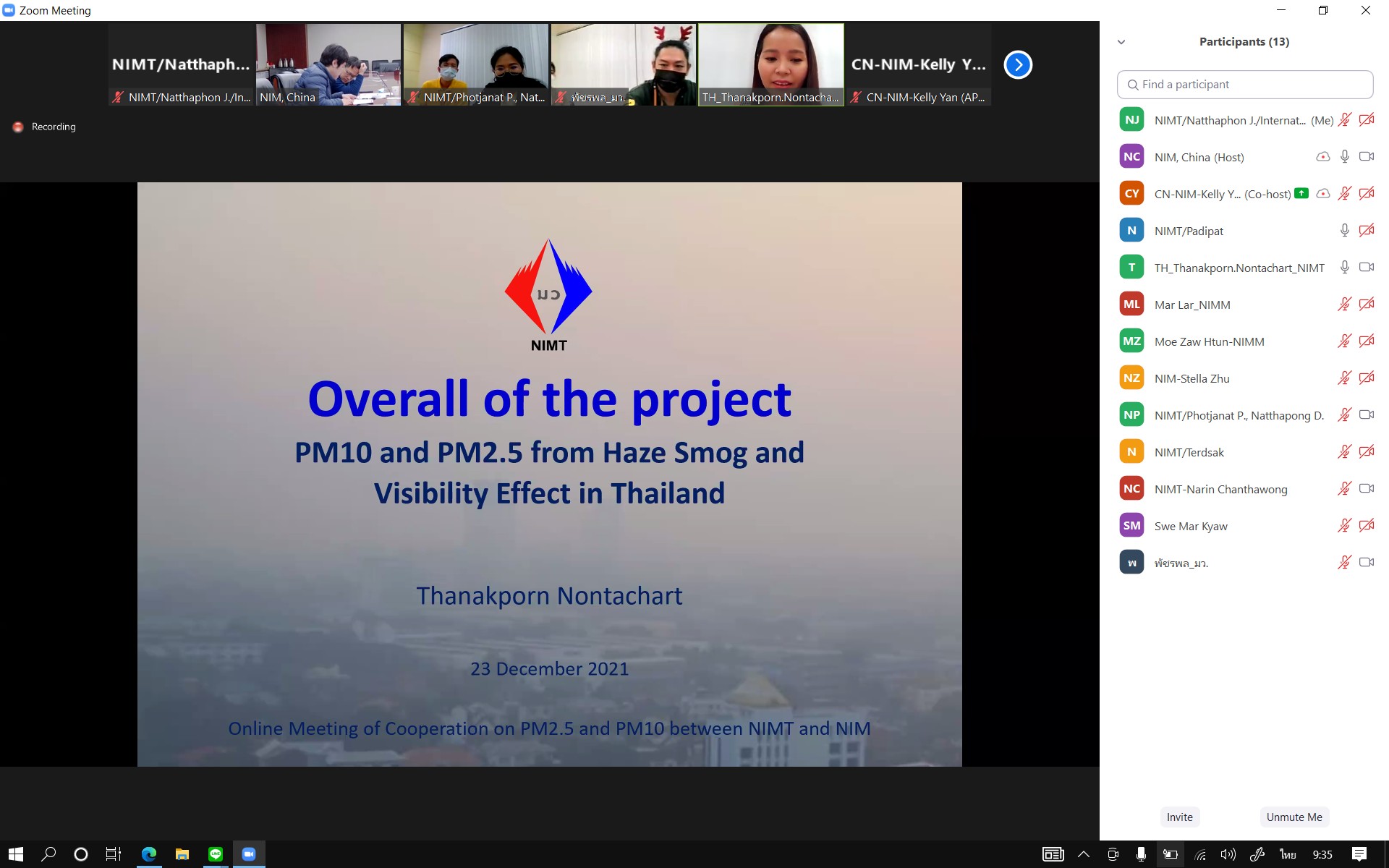
Task: Click the Invite button
Action: (1179, 817)
